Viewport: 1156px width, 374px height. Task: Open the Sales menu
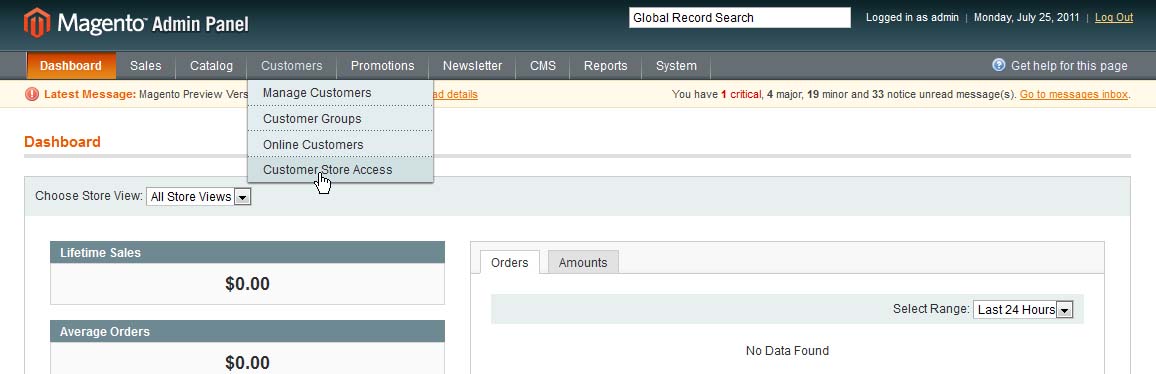click(145, 66)
